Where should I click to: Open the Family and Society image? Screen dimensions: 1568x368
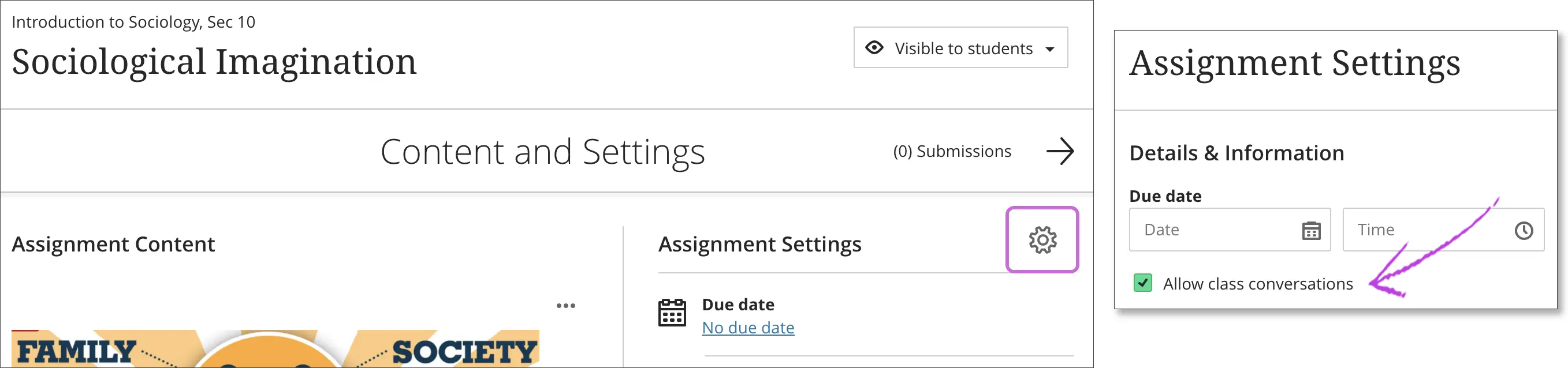[x=274, y=349]
